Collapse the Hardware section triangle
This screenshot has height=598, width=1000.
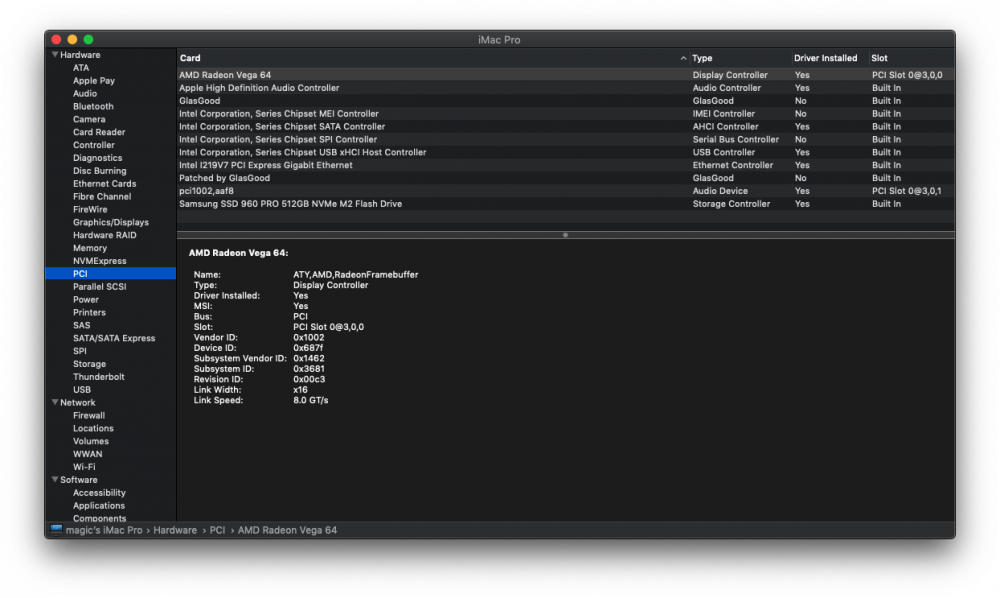click(x=55, y=55)
